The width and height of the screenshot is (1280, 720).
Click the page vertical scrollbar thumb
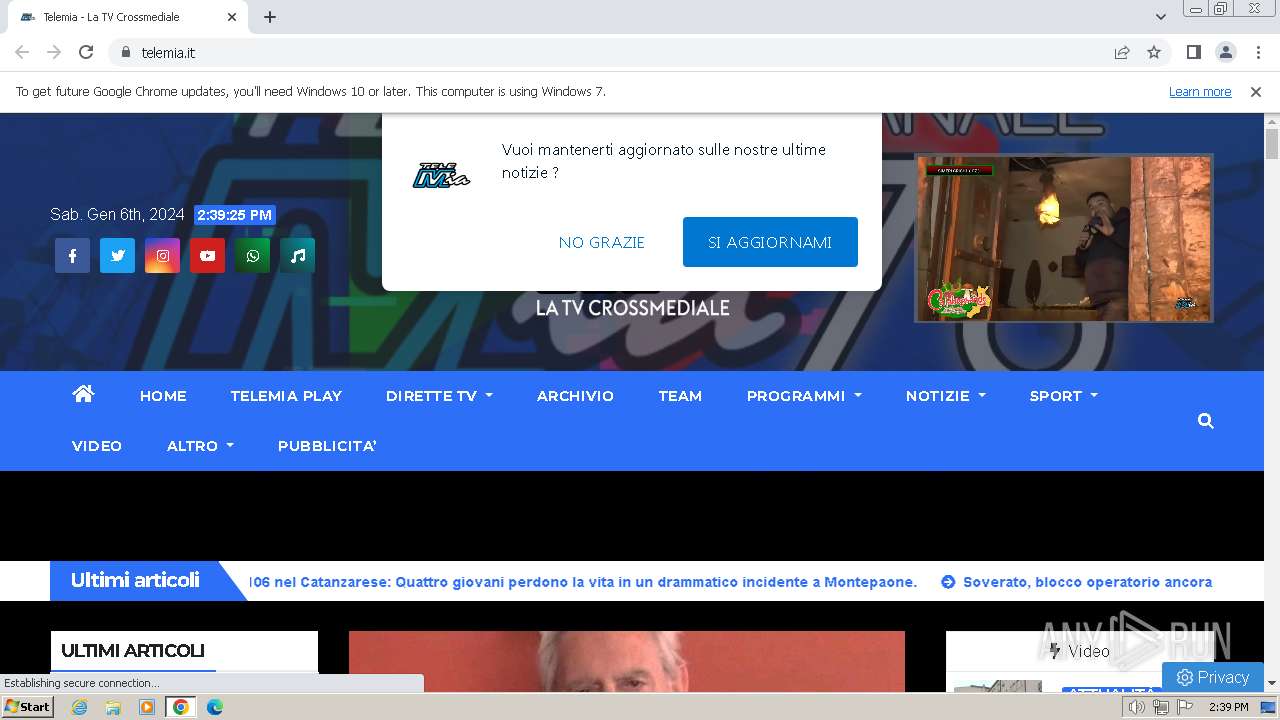1272,143
